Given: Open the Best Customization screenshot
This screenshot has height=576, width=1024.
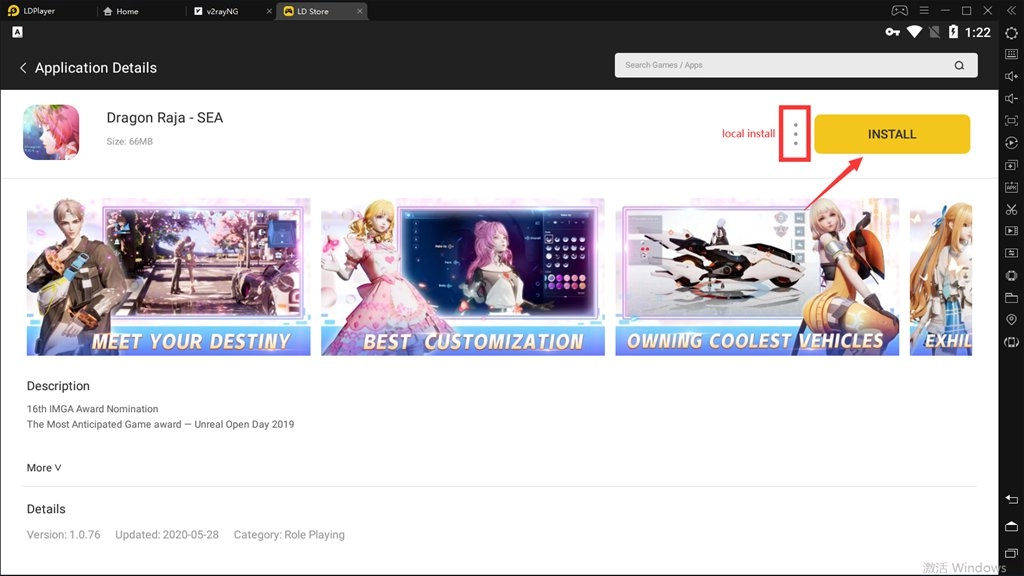Looking at the screenshot, I should coord(462,277).
